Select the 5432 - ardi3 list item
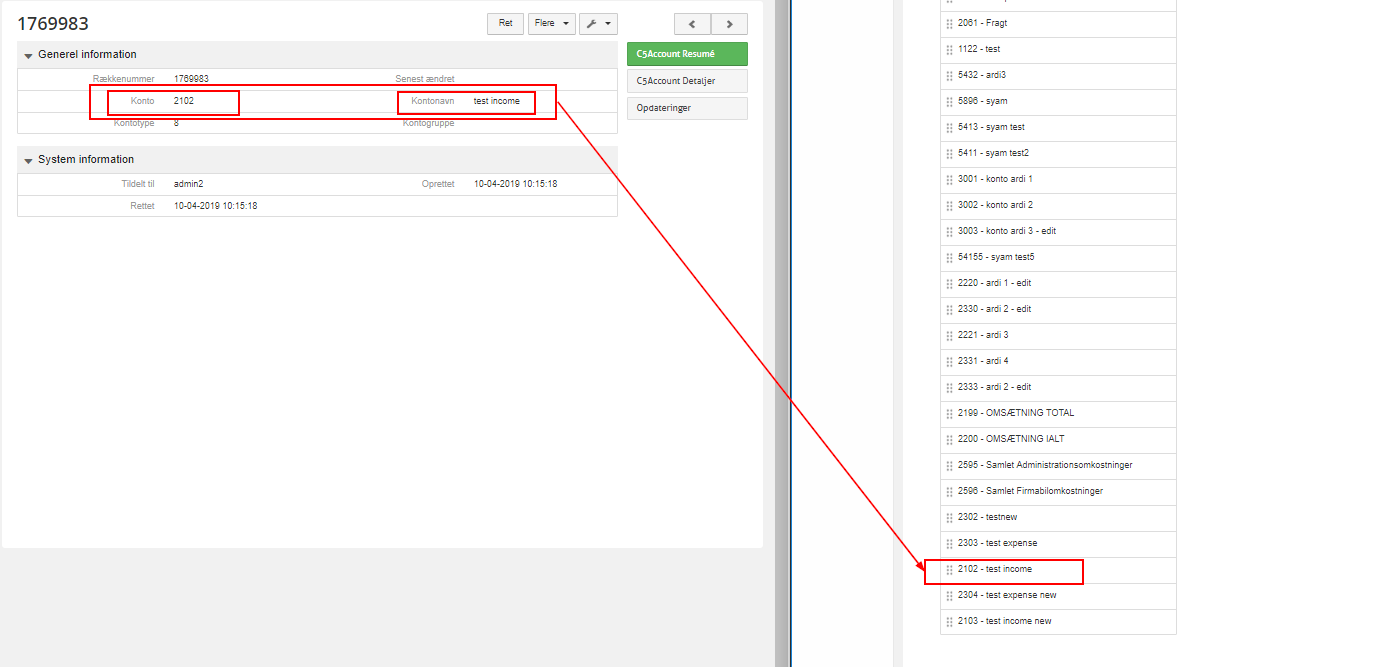Image resolution: width=1395 pixels, height=667 pixels. pyautogui.click(x=981, y=76)
